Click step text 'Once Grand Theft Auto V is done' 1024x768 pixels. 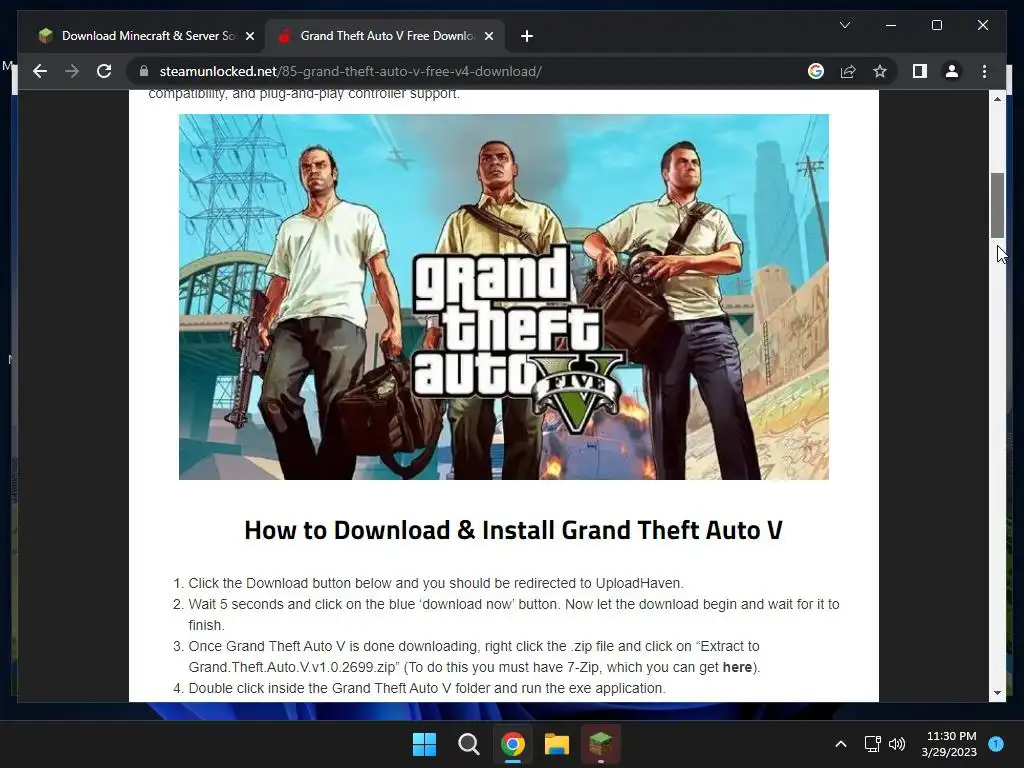coord(475,656)
